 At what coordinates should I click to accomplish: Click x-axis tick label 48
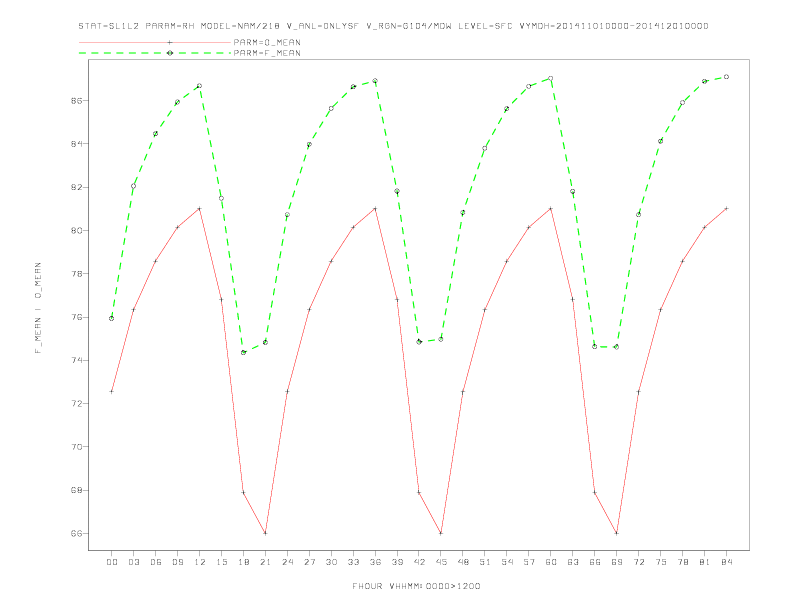click(463, 562)
